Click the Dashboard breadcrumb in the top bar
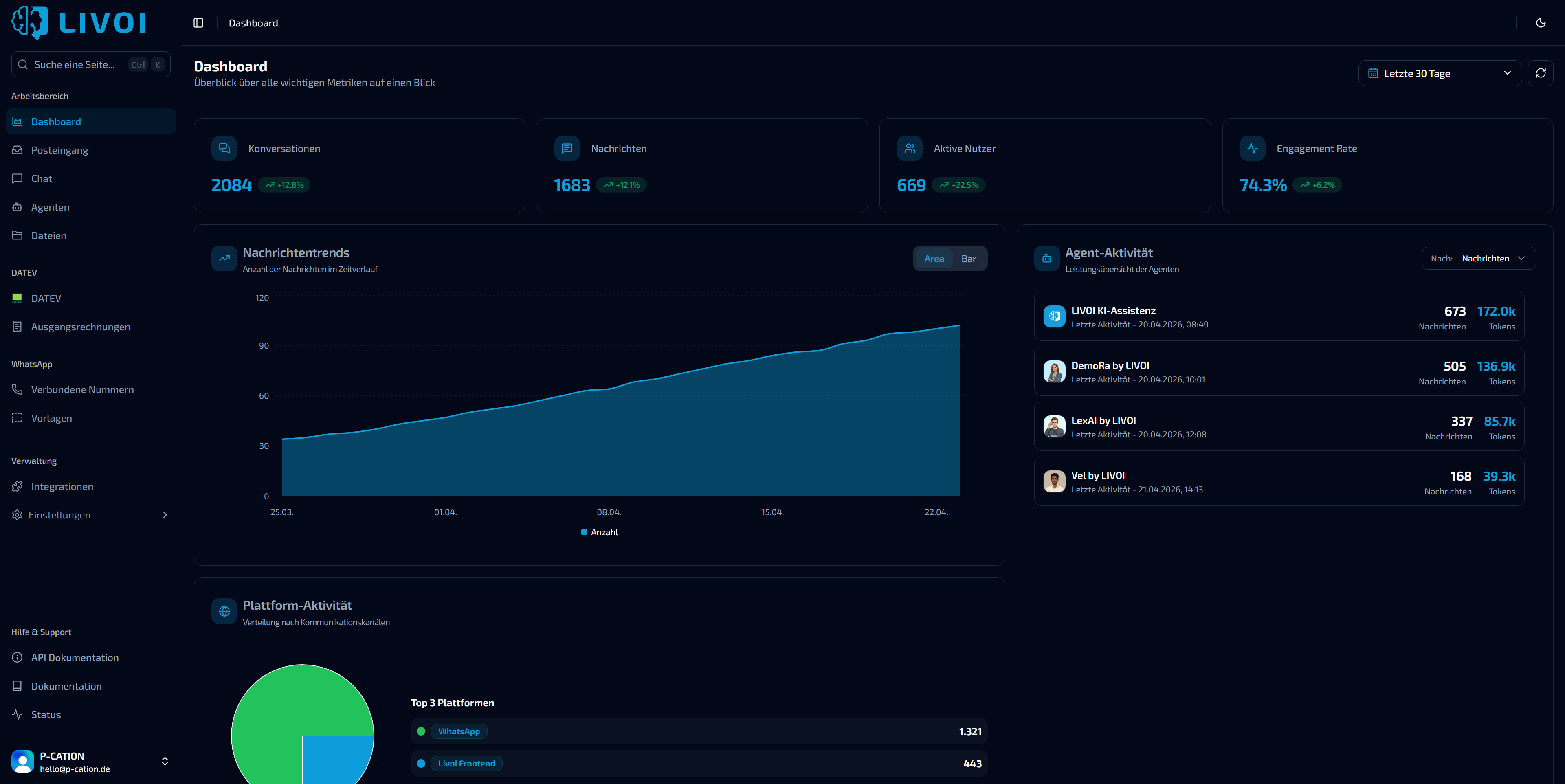 [x=253, y=22]
